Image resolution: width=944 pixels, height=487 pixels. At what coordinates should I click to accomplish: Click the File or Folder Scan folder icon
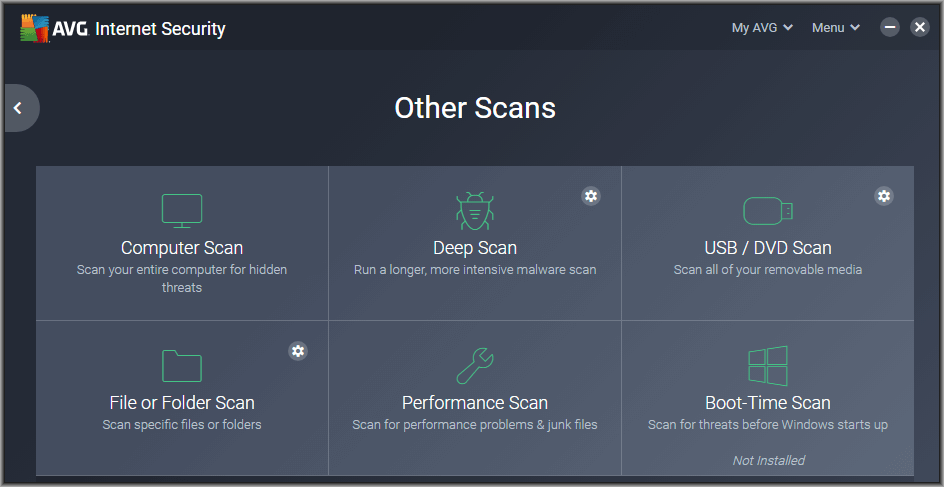182,365
